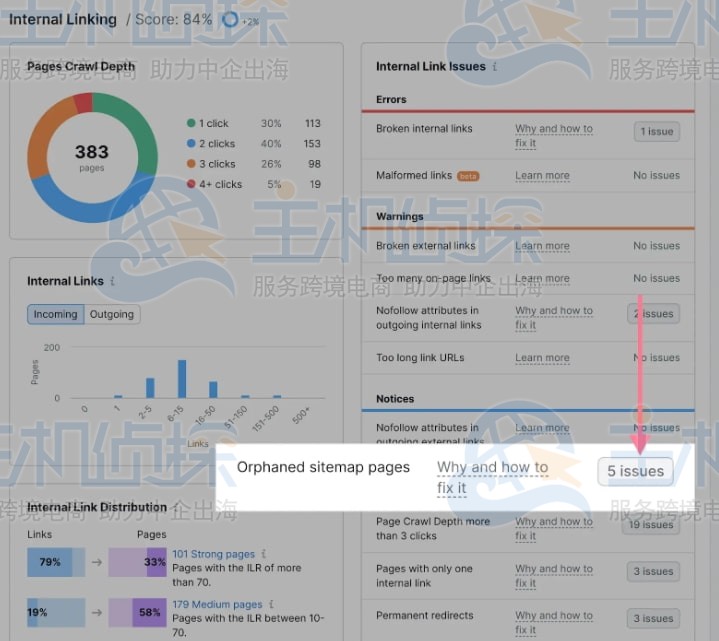The height and width of the screenshot is (641, 719).
Task: Open the 5 issues button for Orphaned sitemap pages
Action: 635,471
